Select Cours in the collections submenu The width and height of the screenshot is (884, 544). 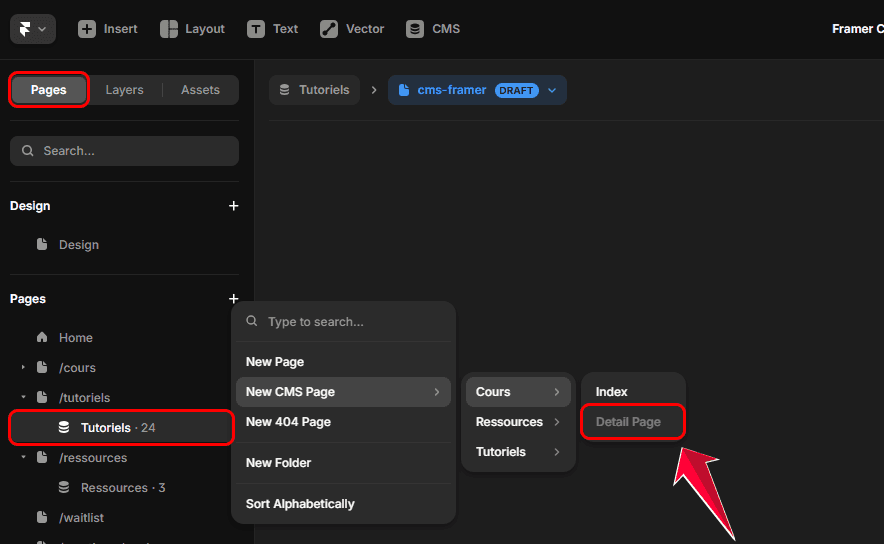[x=518, y=392]
